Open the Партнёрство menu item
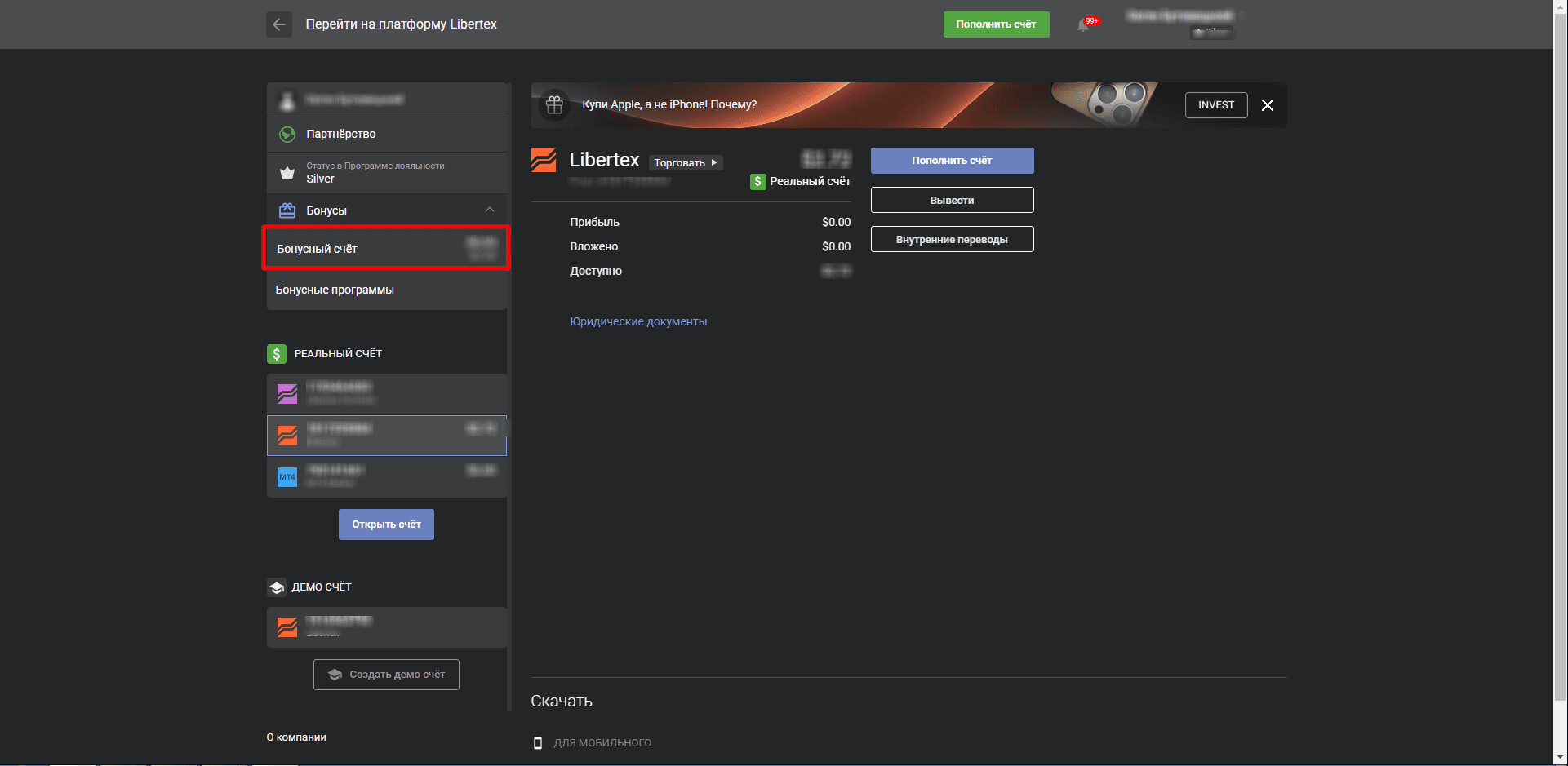Image resolution: width=1568 pixels, height=766 pixels. click(387, 135)
